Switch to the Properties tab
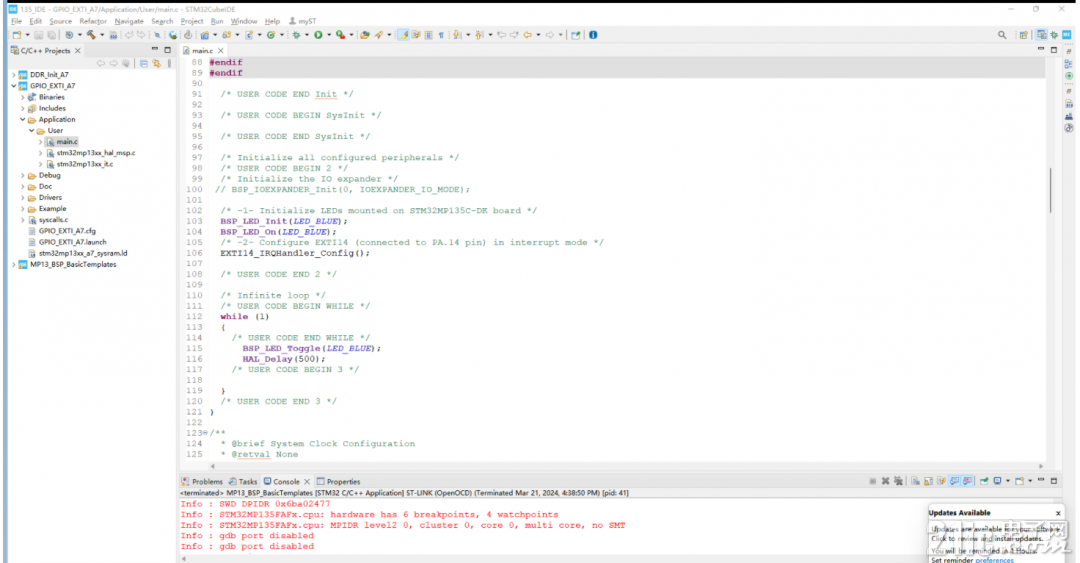Viewport: 1080px width, 563px height. click(338, 482)
